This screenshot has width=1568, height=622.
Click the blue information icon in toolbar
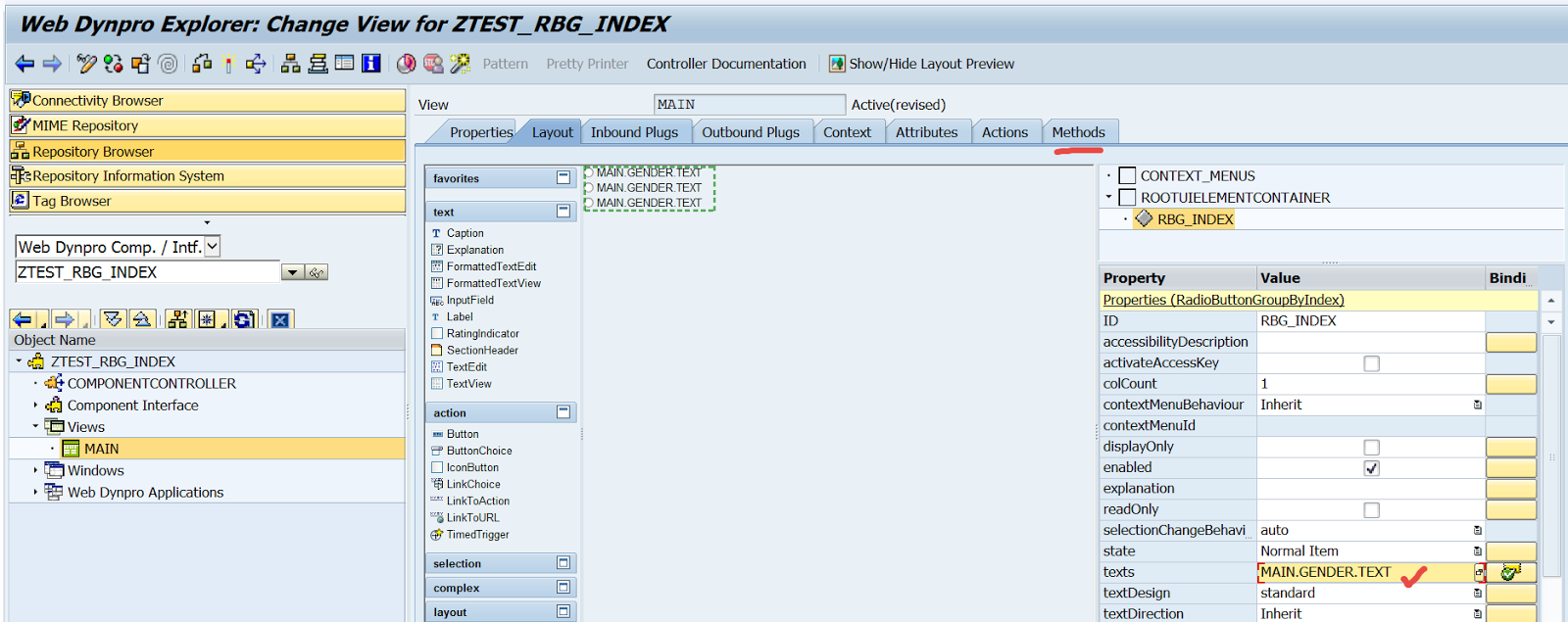tap(371, 64)
